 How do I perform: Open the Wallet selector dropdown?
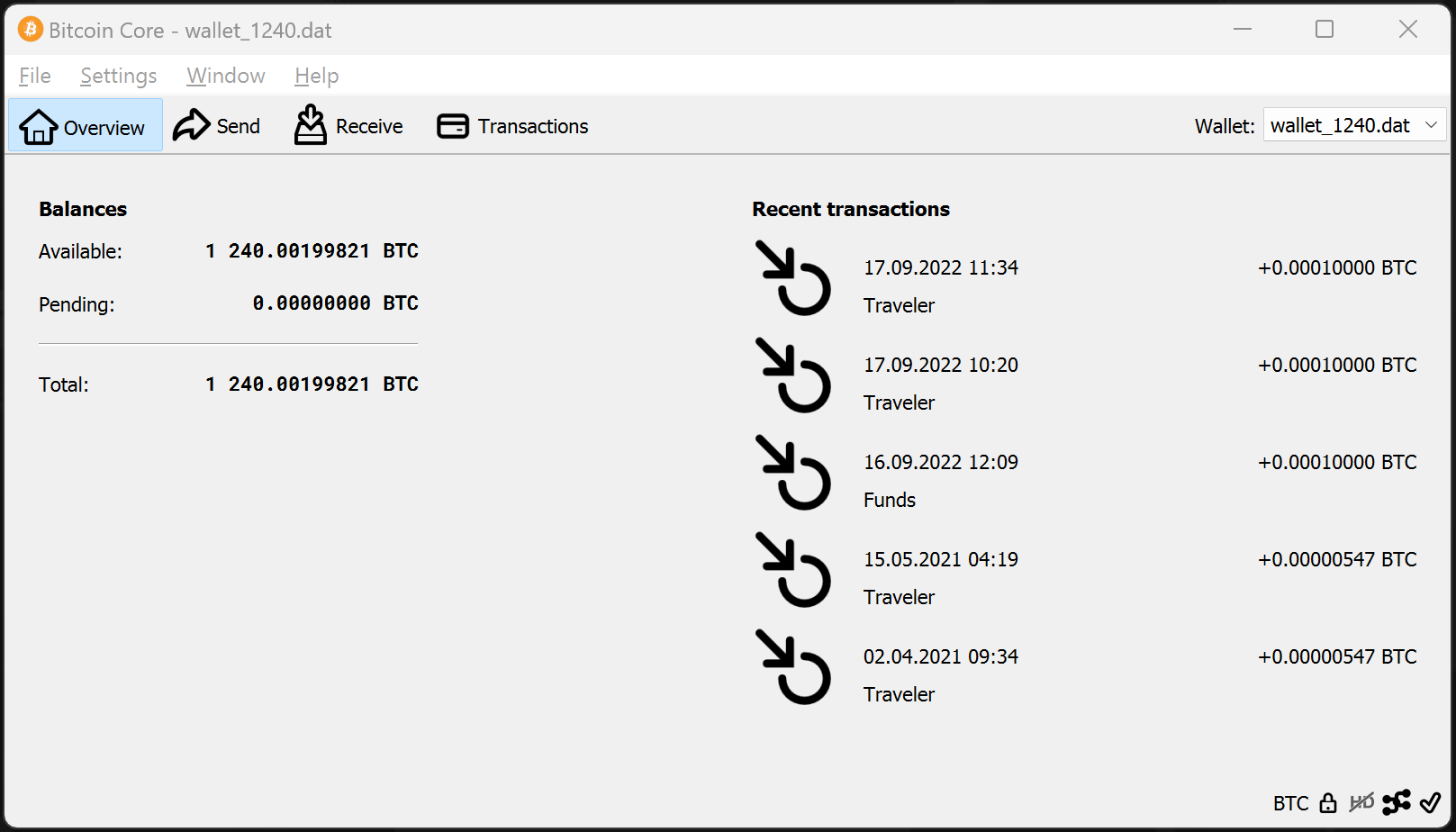pos(1353,125)
